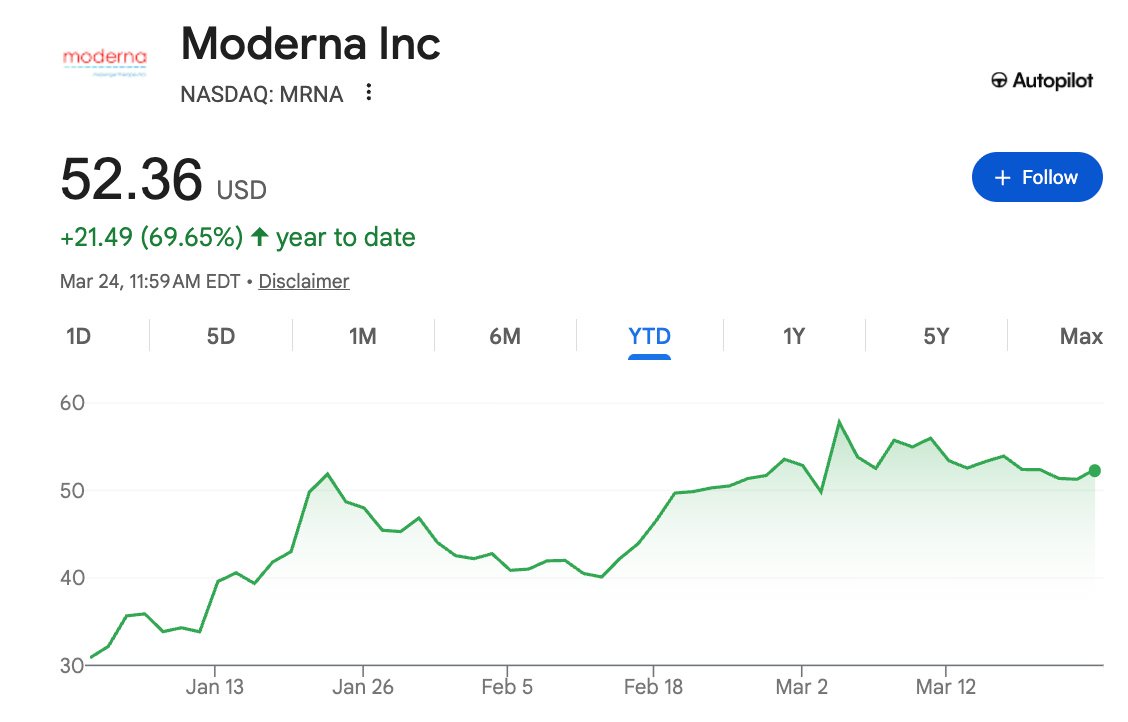This screenshot has width=1128, height=722.
Task: Open the Disclaimer link
Action: [304, 282]
